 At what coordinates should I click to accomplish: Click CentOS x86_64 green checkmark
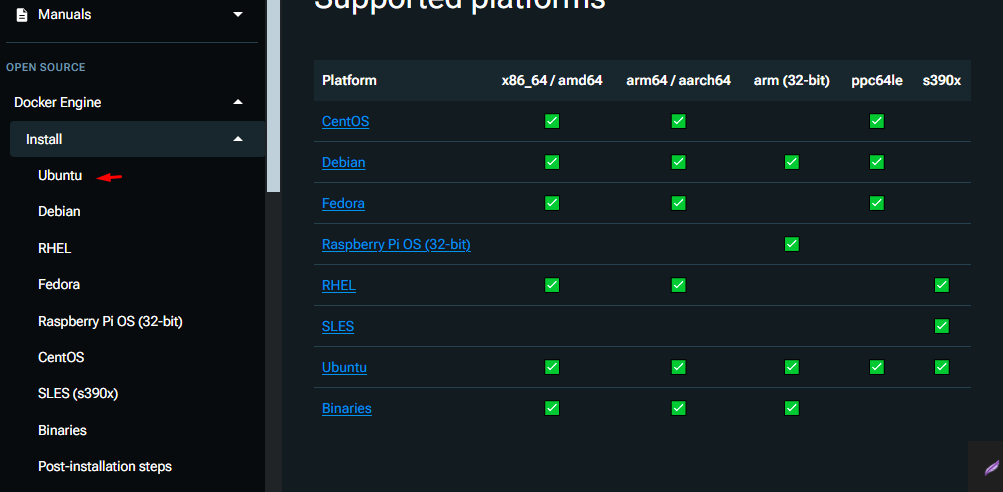coord(552,121)
